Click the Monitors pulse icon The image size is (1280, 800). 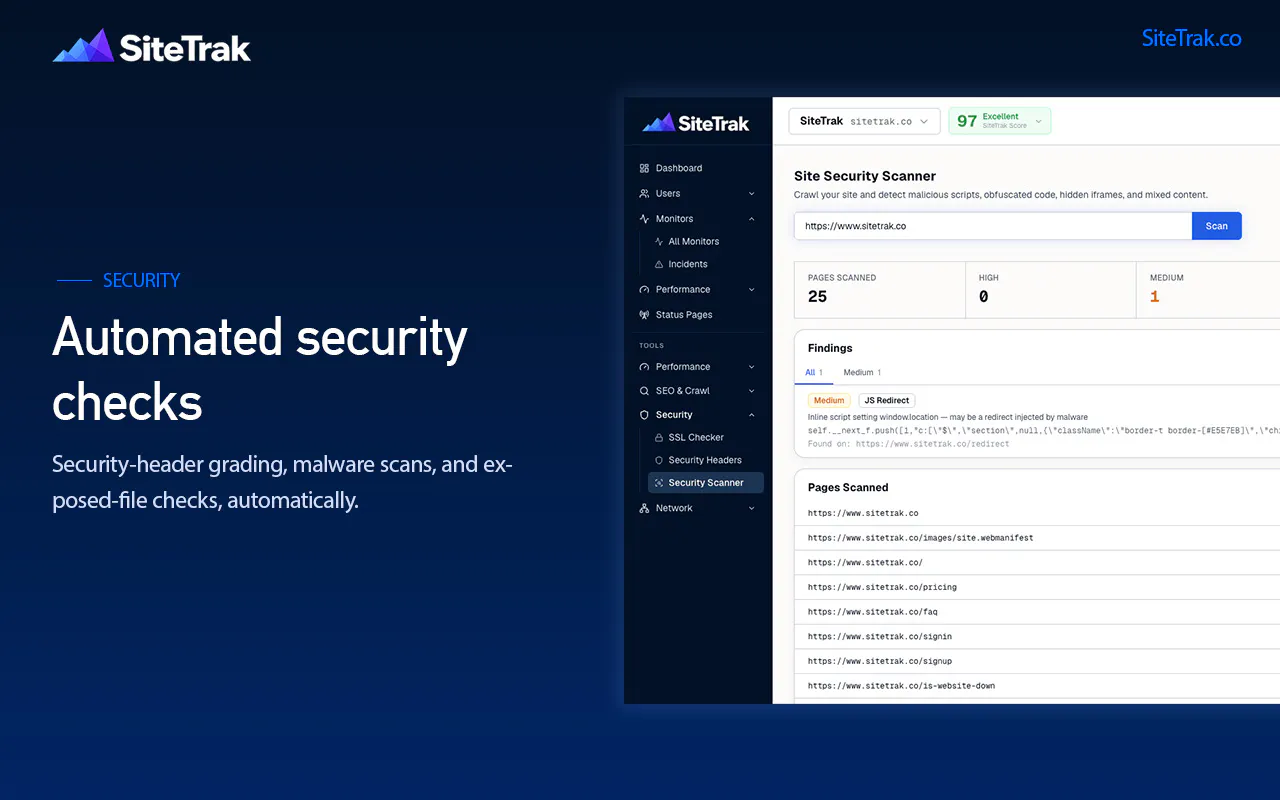coord(644,218)
